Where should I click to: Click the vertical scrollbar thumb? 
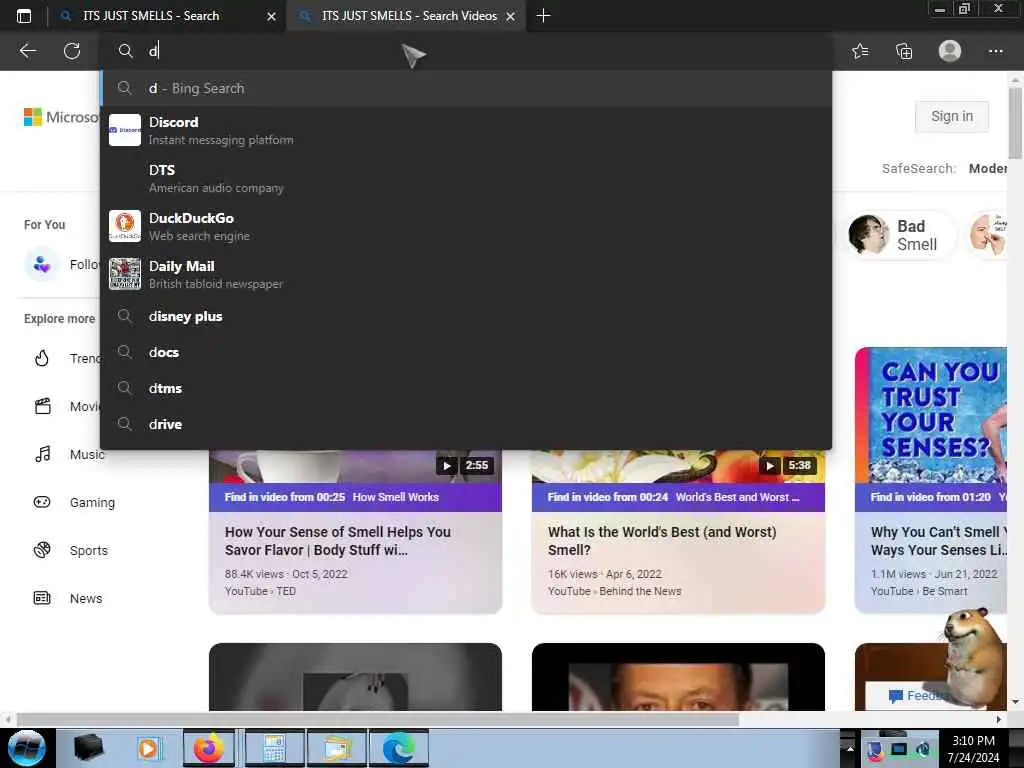(x=1015, y=123)
